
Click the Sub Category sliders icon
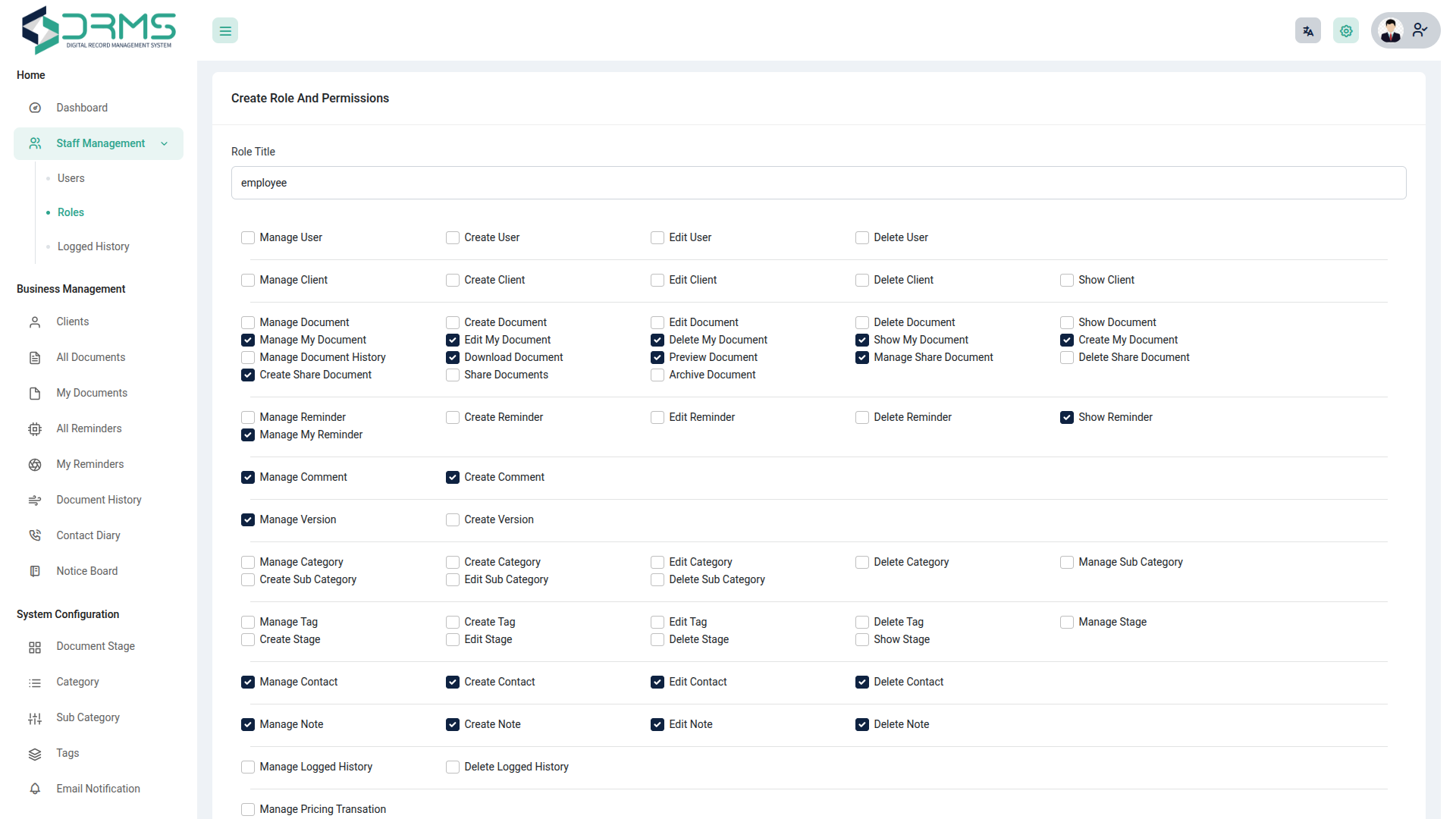(x=35, y=718)
